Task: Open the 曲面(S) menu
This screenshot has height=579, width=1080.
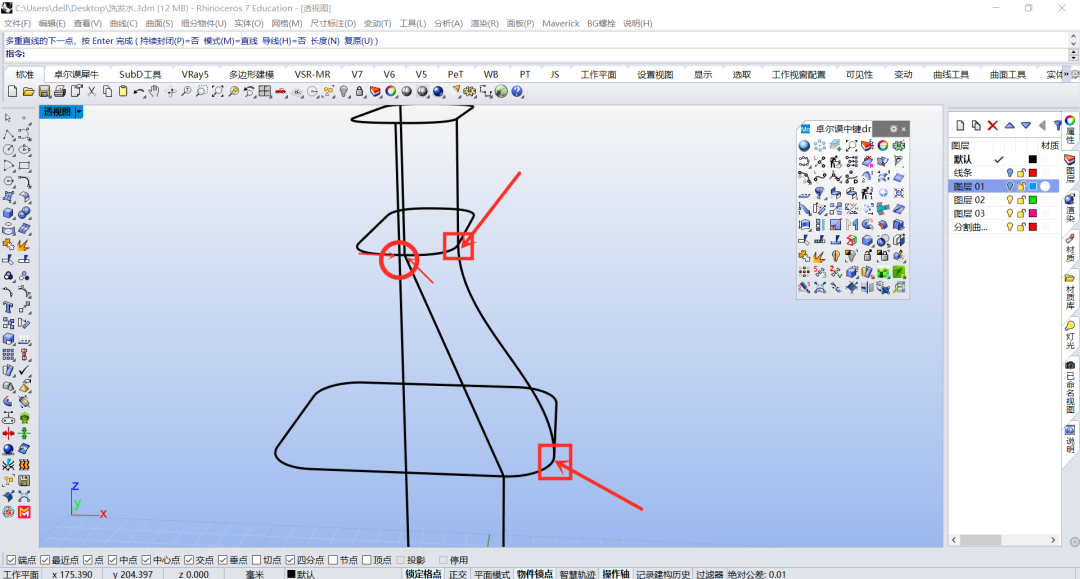Action: click(x=159, y=23)
